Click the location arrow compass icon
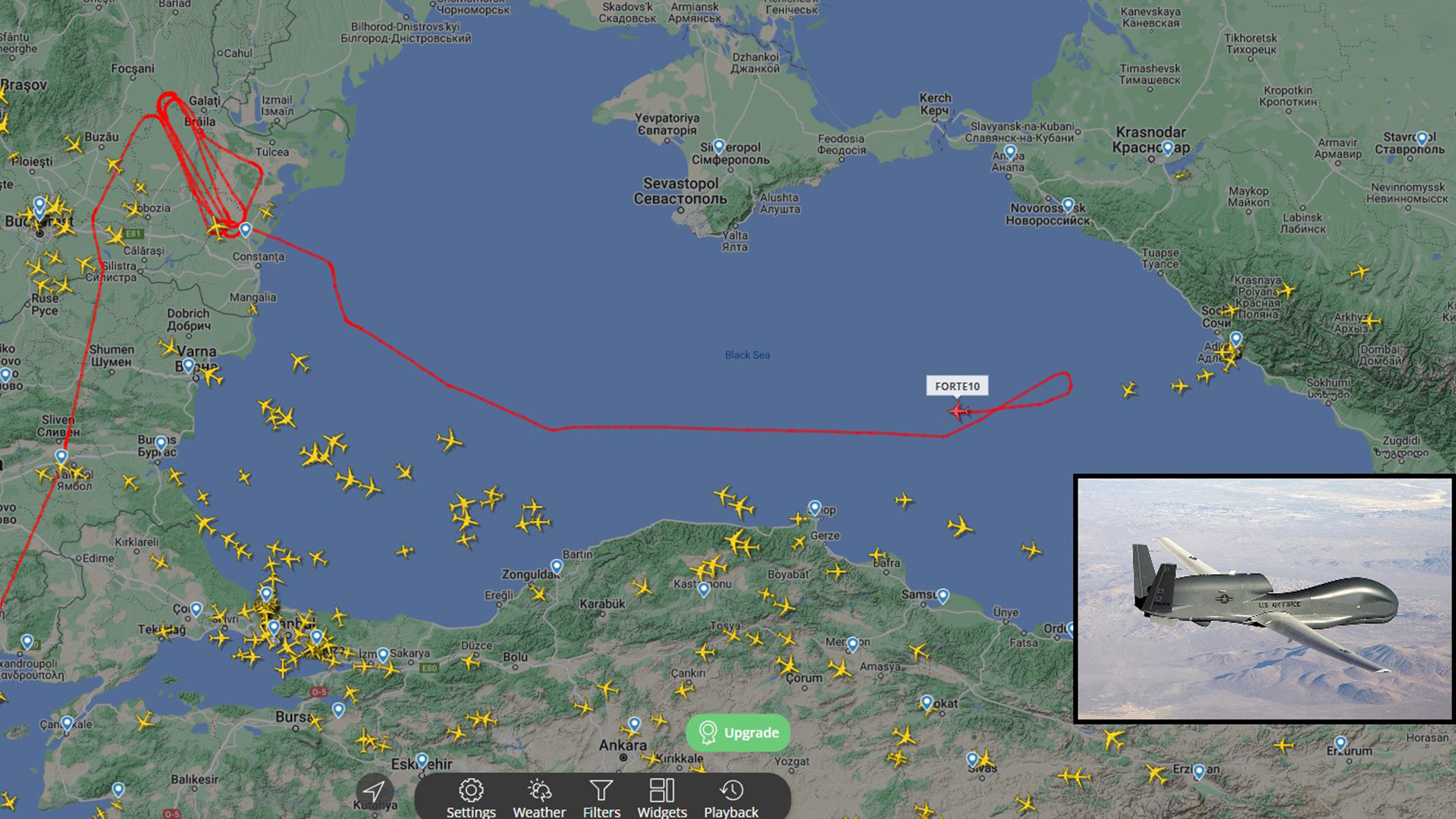Image resolution: width=1456 pixels, height=819 pixels. [x=374, y=791]
